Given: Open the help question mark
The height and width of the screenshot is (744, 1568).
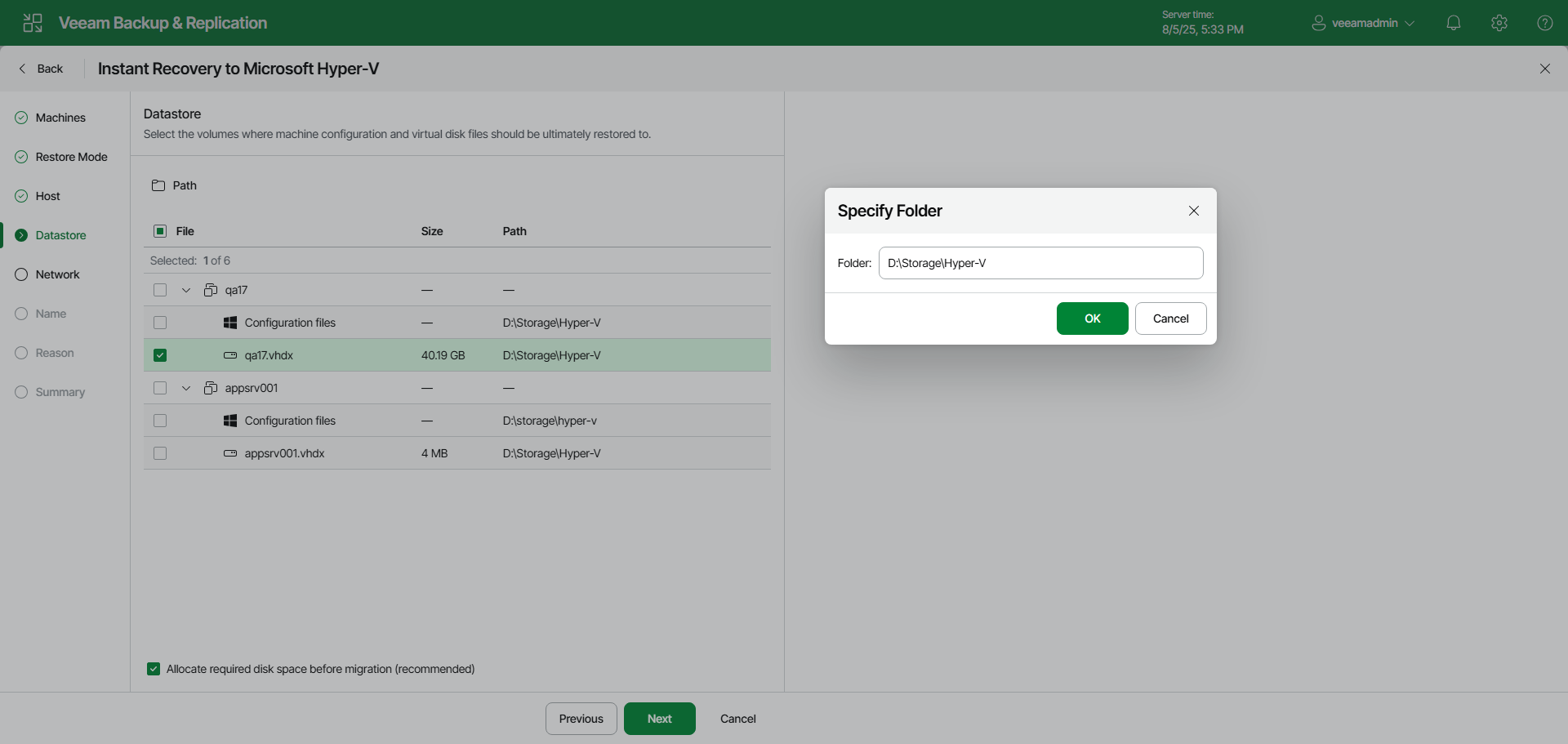Looking at the screenshot, I should (x=1545, y=23).
